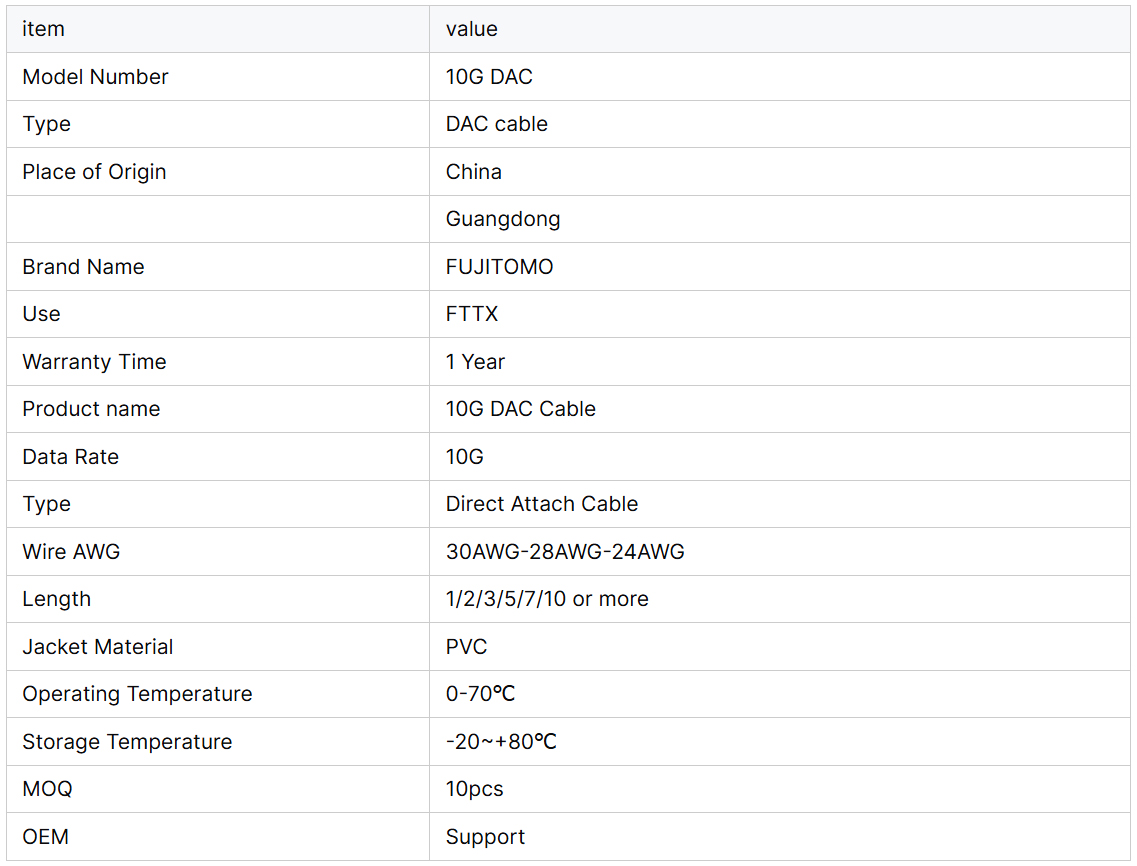This screenshot has height=866, width=1137.
Task: Click the "30AWG-28AWG-24AWG" wire value
Action: tap(565, 552)
